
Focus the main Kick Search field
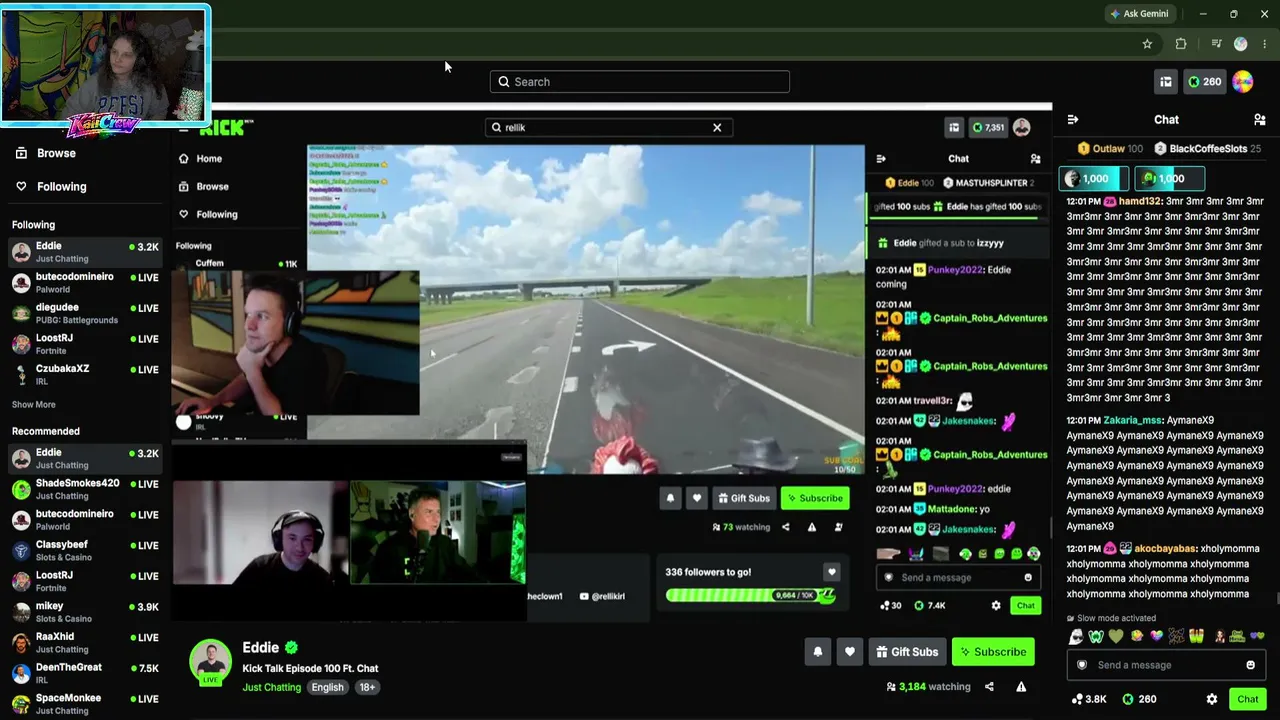(640, 82)
